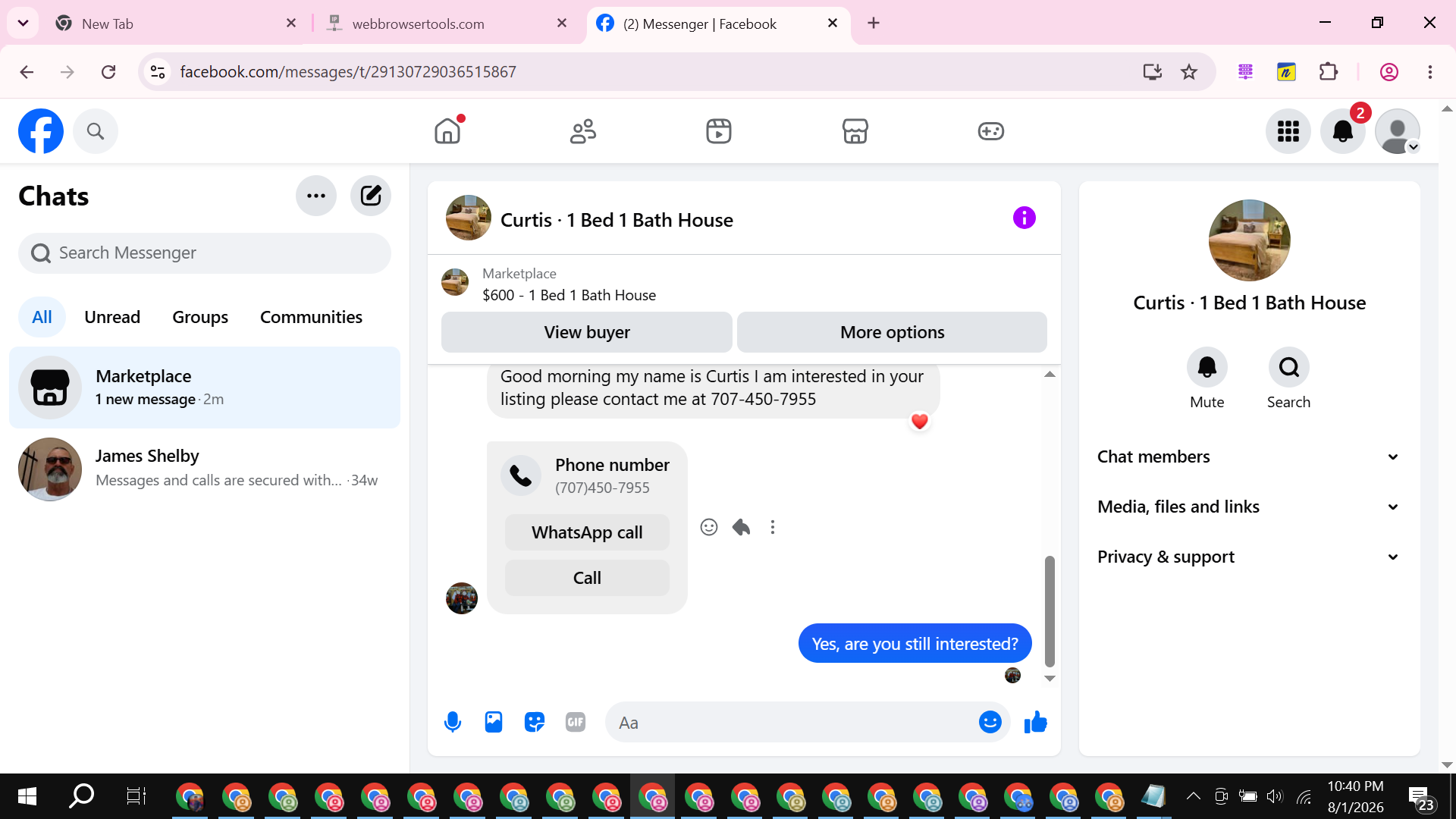This screenshot has height=819, width=1456.
Task: Open a new browser tab with plus button
Action: 874,24
